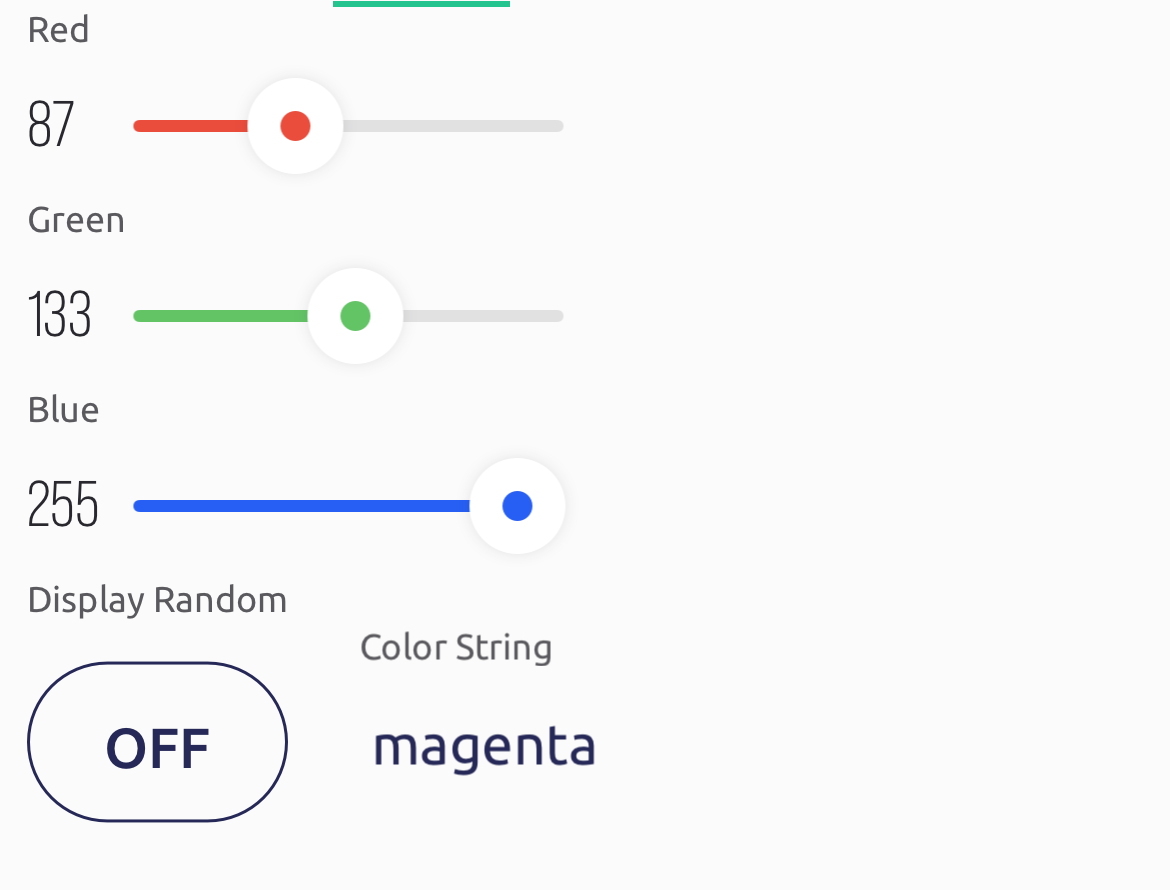This screenshot has height=890, width=1170.
Task: Click the gray unfilled part of Green slider
Action: (483, 316)
